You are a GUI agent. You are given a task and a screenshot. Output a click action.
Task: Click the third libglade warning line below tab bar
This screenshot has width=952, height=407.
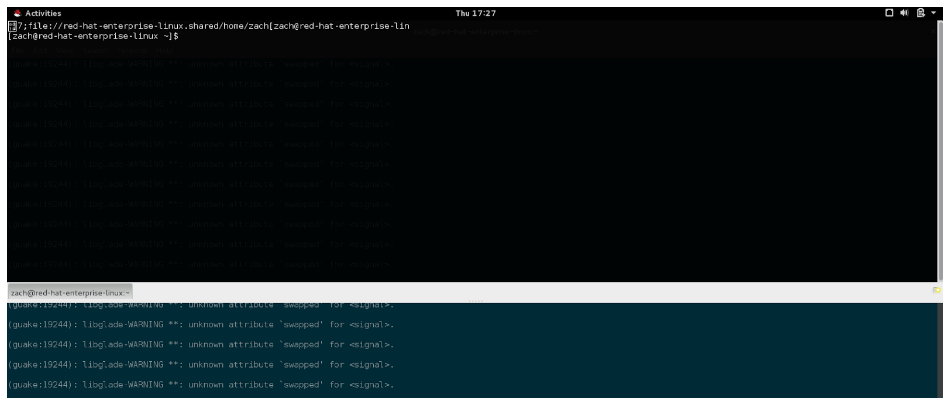coord(200,343)
